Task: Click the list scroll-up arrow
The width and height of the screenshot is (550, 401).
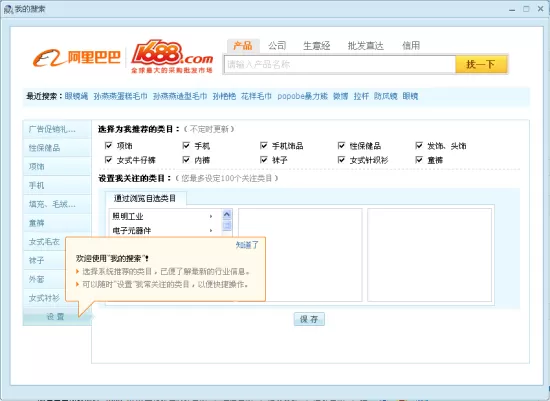Action: coord(227,214)
